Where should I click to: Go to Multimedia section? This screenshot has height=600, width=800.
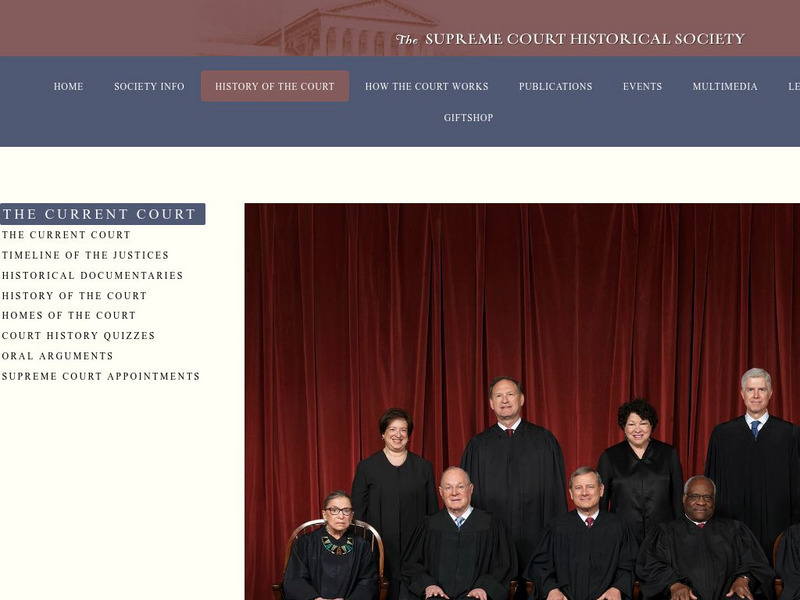pos(725,86)
